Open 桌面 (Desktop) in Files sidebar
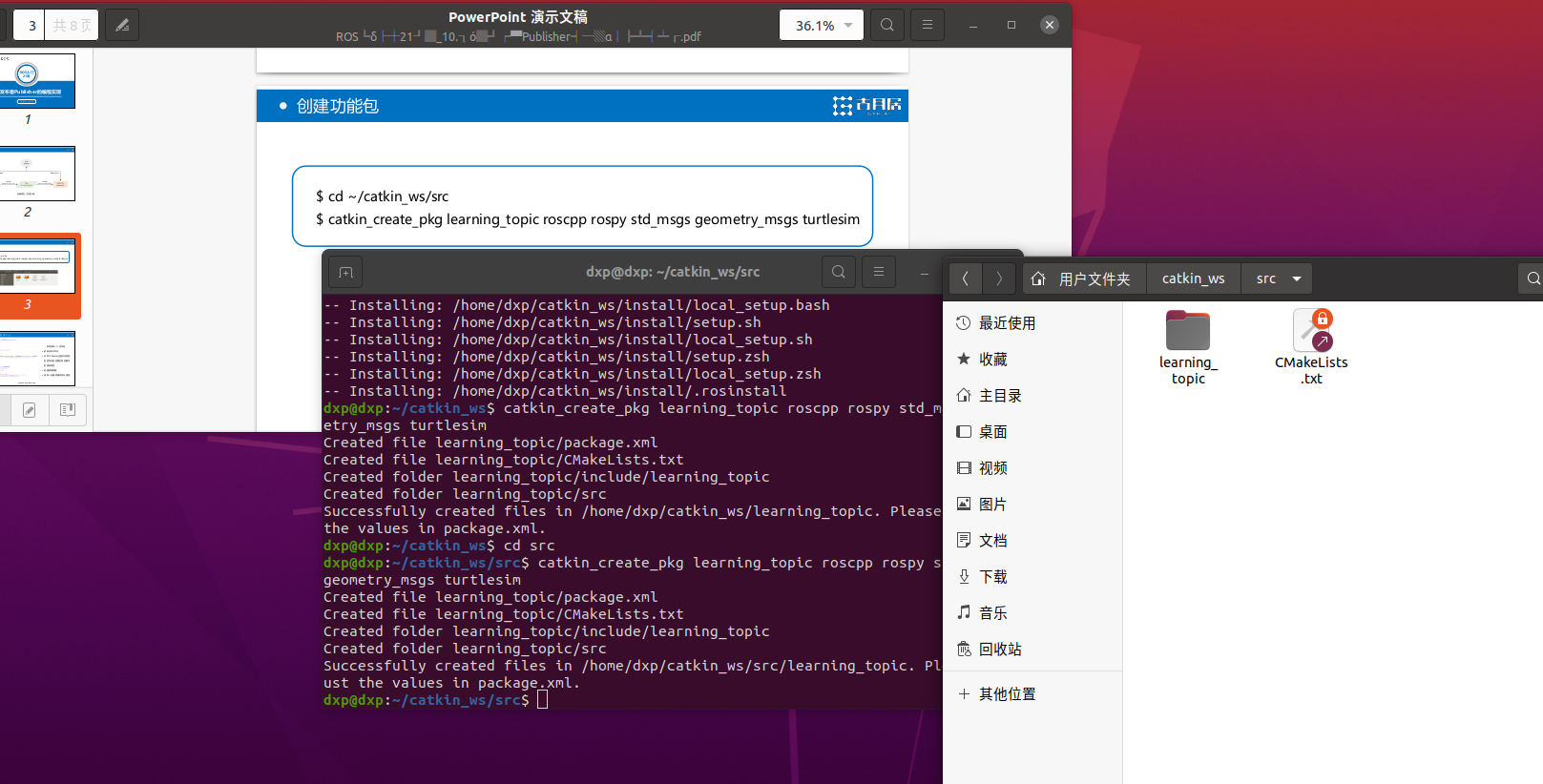1543x784 pixels. click(x=1032, y=432)
